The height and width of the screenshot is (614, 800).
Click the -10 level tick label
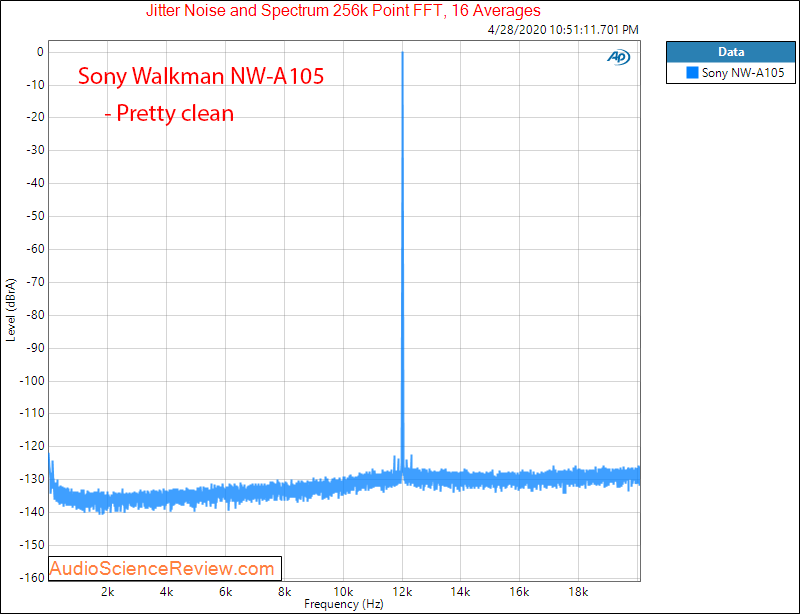coord(35,85)
